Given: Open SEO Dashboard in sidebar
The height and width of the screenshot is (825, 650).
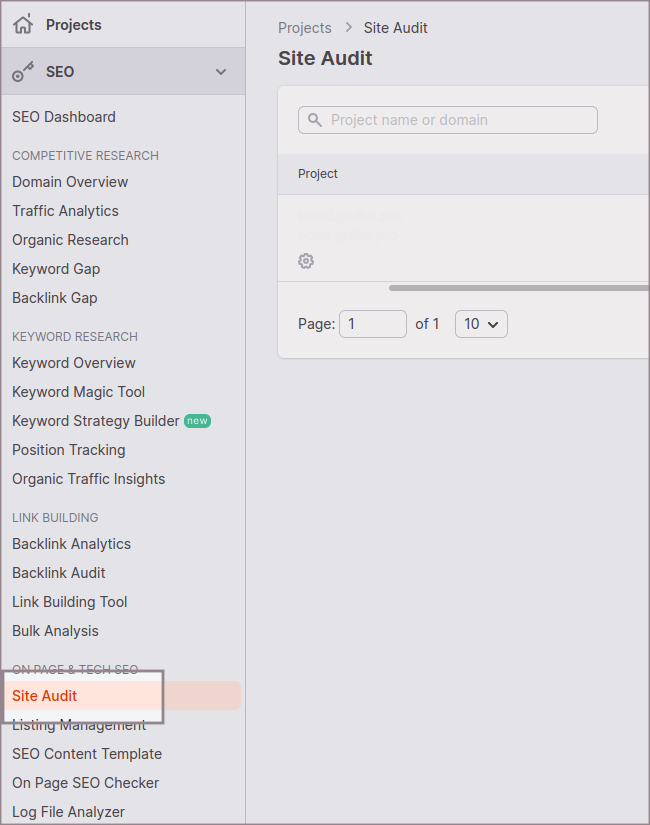Looking at the screenshot, I should pos(64,117).
